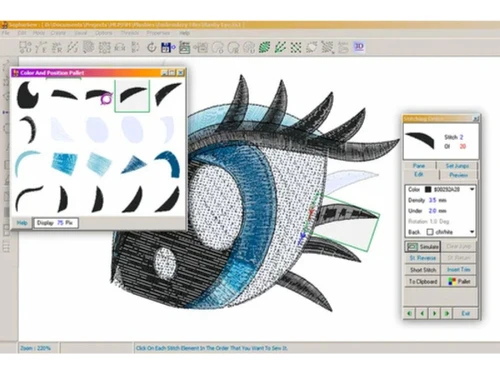Click the green dotted checker toolbar icon

click(x=296, y=47)
